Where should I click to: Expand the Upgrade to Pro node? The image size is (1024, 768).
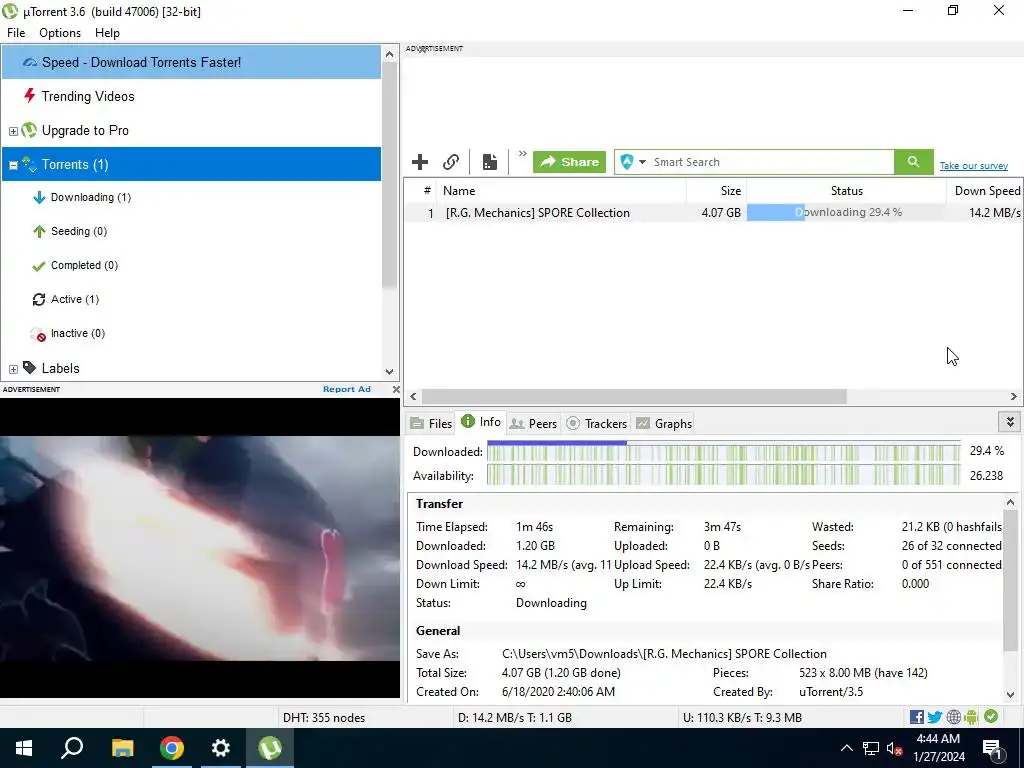pyautogui.click(x=13, y=131)
